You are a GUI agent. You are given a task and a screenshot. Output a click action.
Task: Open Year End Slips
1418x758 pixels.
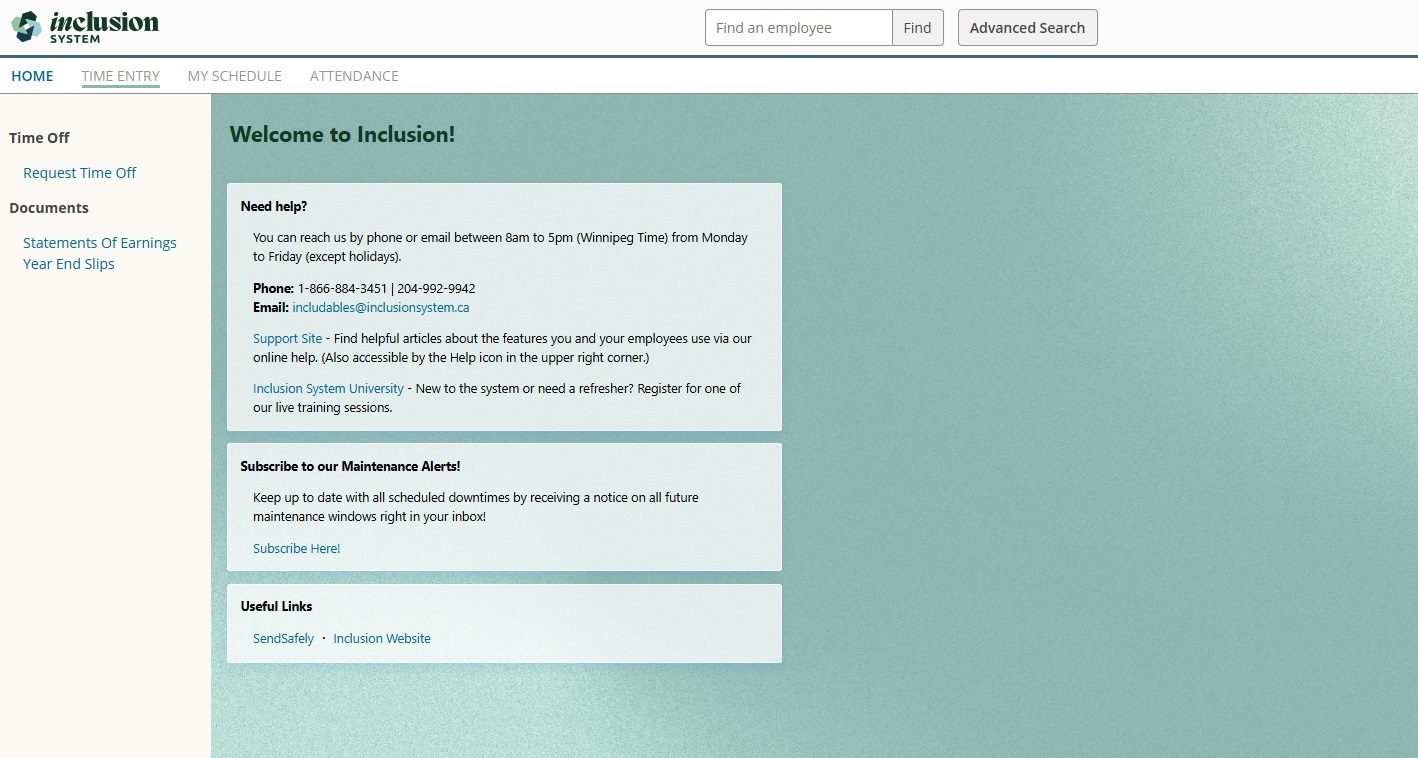[x=69, y=264]
